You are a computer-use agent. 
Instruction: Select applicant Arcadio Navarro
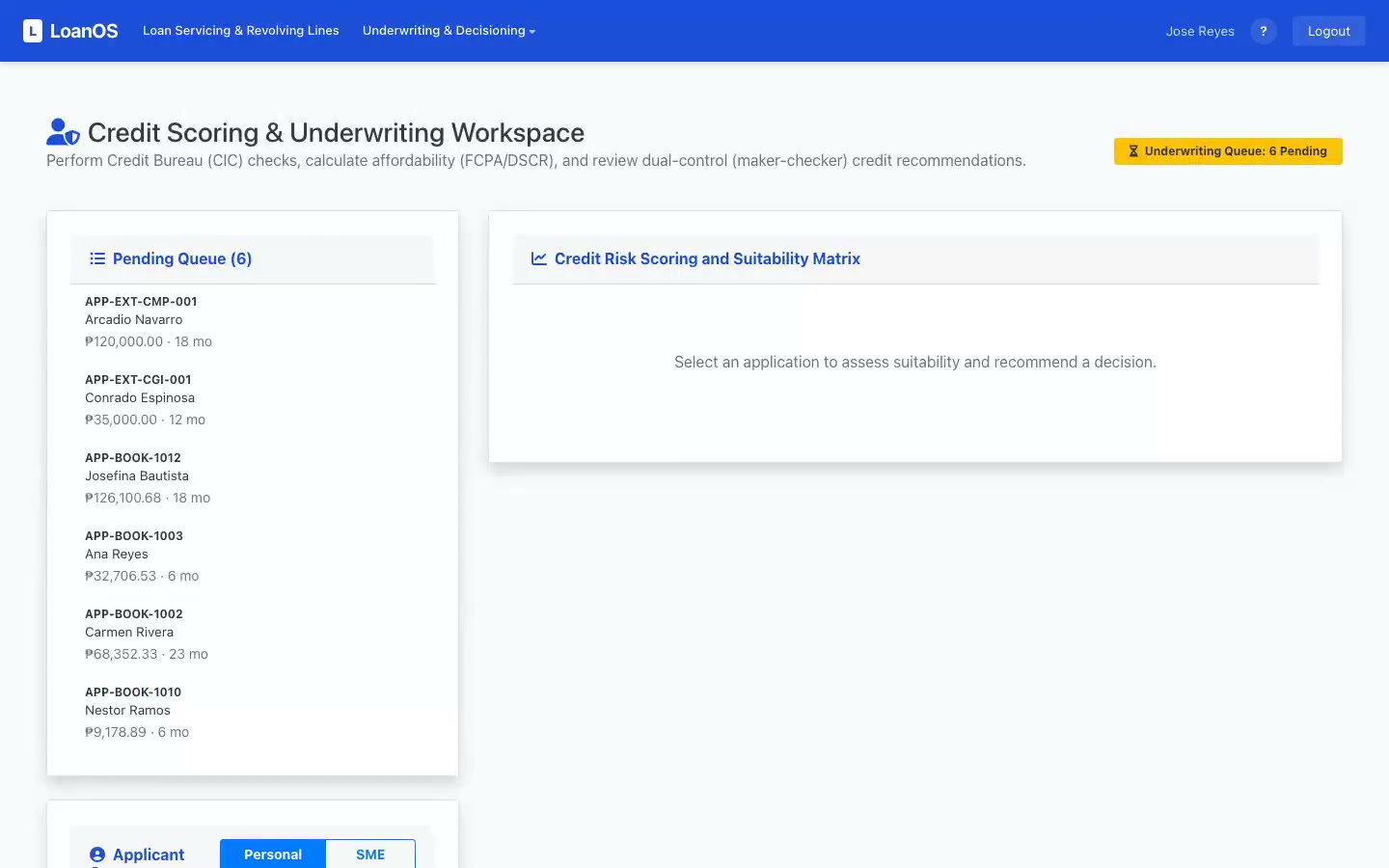tap(133, 320)
